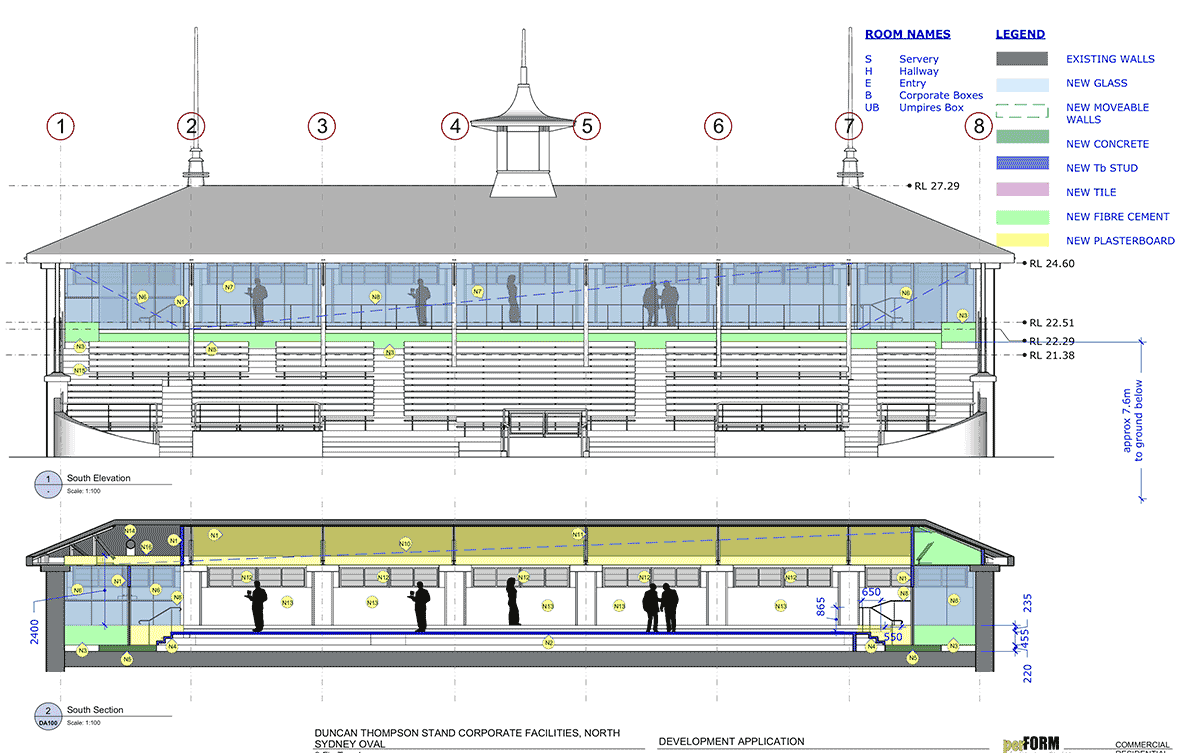Select grid bubble number 4
This screenshot has width=1200, height=753.
455,127
